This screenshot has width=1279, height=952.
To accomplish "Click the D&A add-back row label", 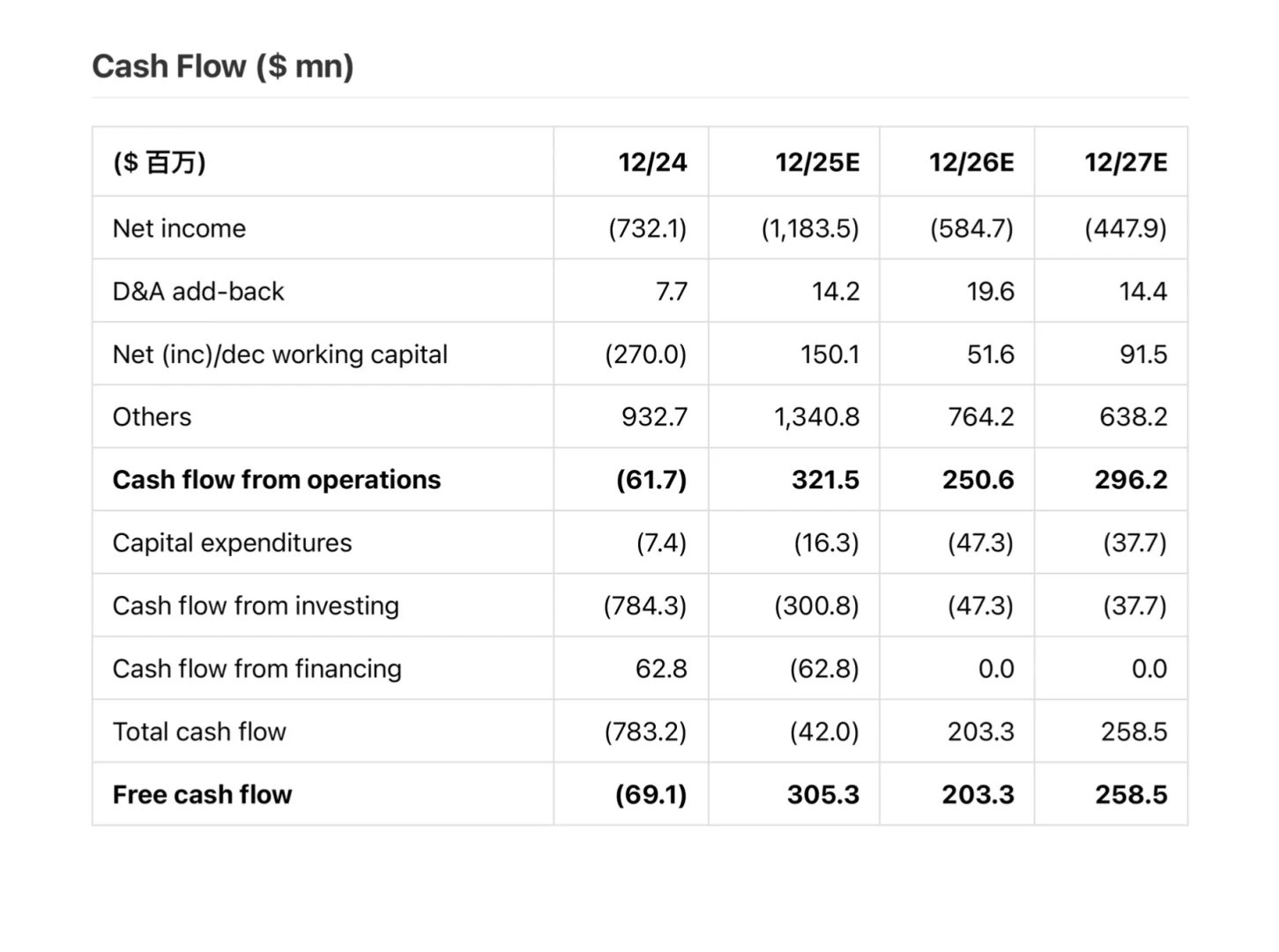I will [x=198, y=292].
